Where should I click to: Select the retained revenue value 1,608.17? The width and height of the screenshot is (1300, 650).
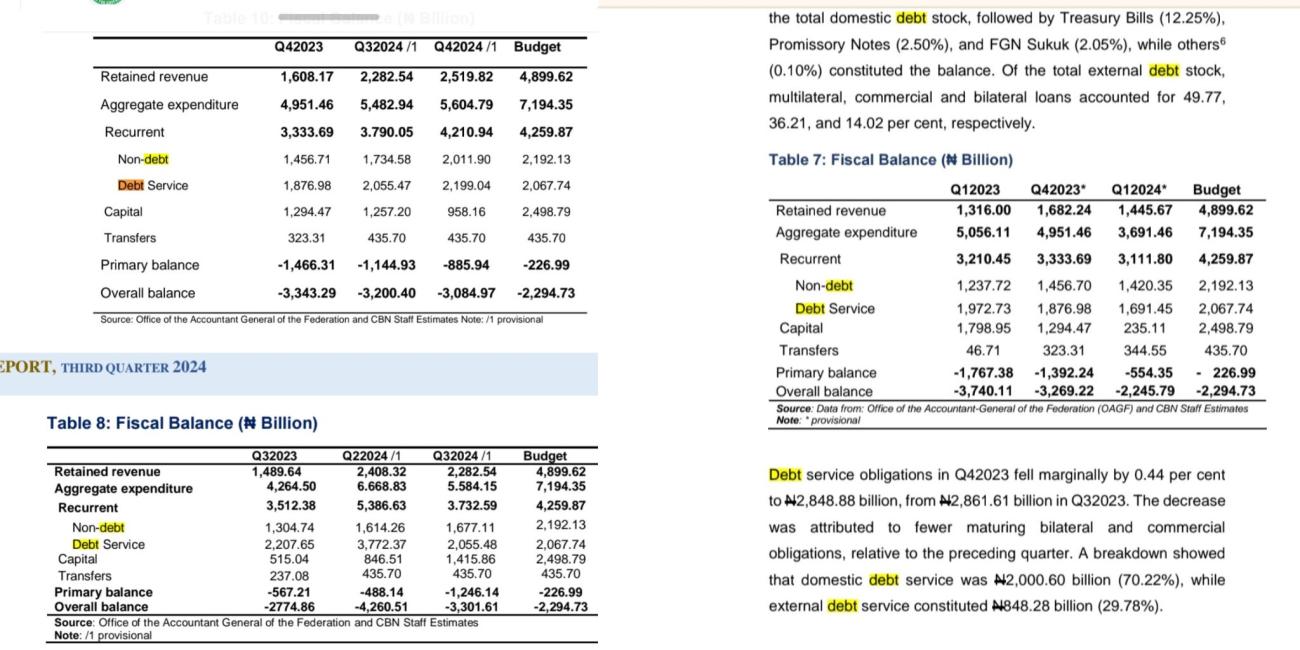tap(306, 77)
